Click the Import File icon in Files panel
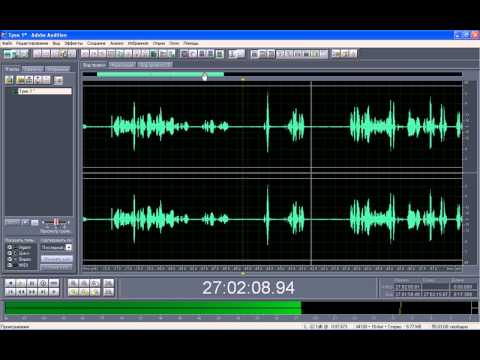Viewport: 480px width, 360px height. tap(9, 80)
